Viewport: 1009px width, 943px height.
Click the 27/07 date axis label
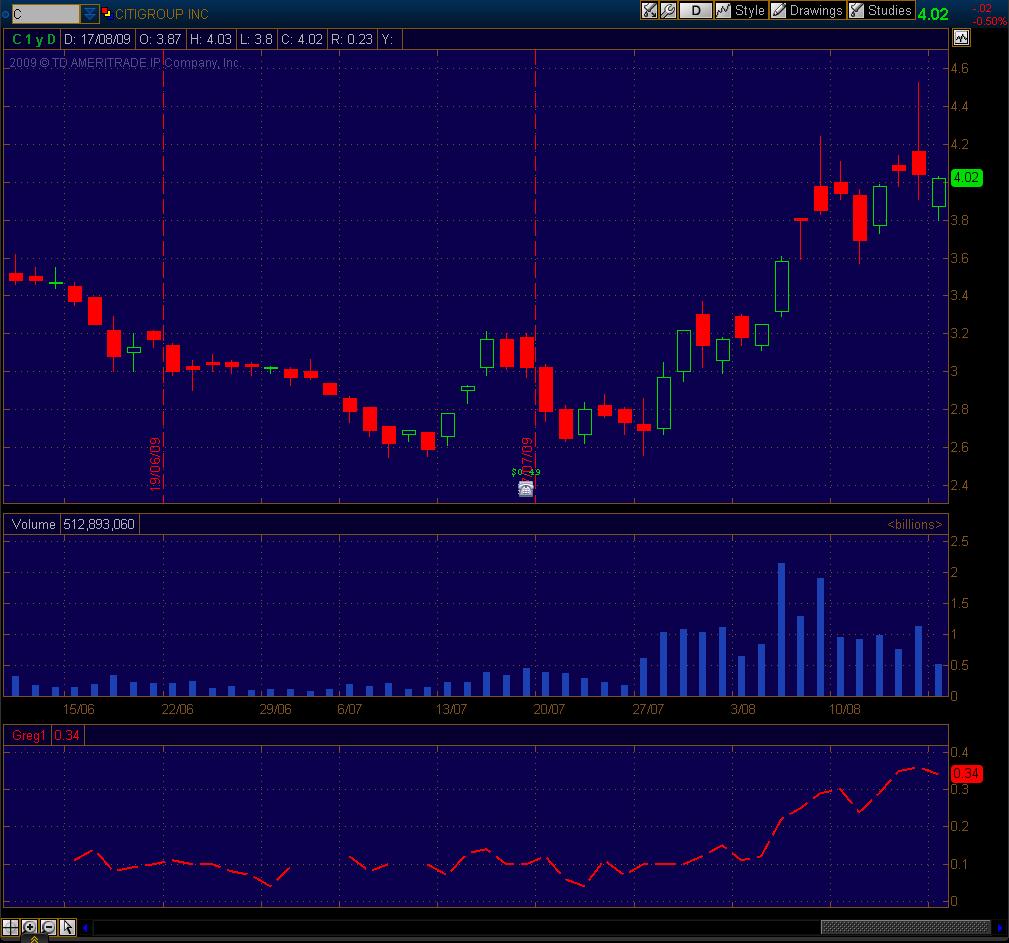click(647, 709)
